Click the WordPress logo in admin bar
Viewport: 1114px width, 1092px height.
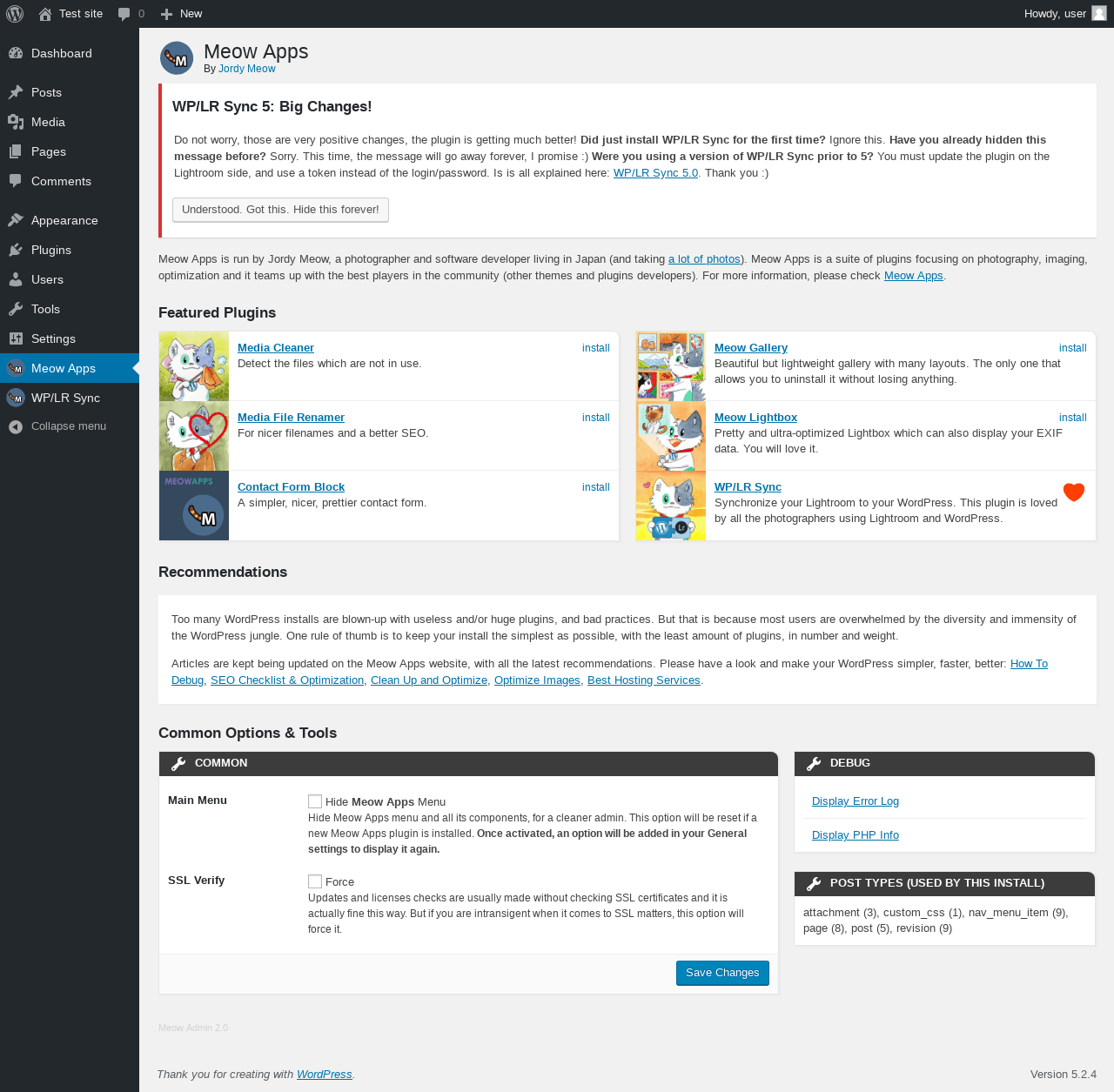(15, 14)
